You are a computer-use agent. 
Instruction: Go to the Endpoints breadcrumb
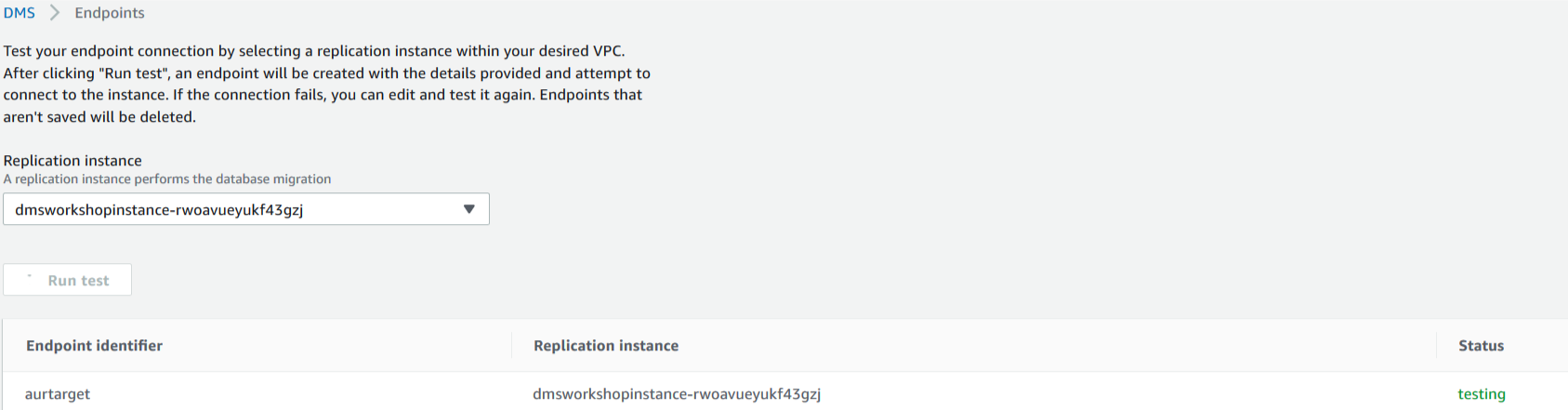(x=110, y=13)
